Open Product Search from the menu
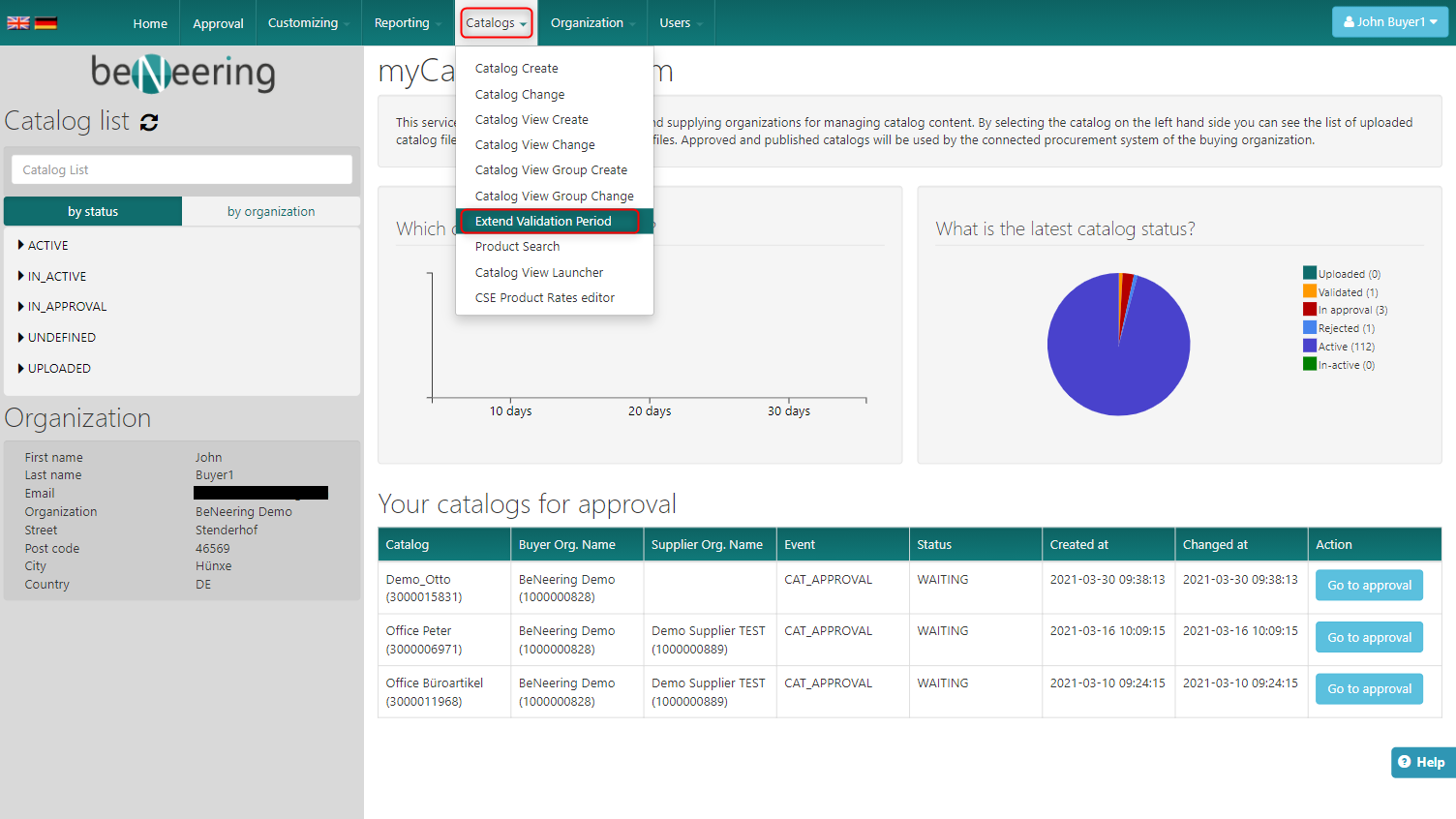The height and width of the screenshot is (819, 1456). (517, 247)
